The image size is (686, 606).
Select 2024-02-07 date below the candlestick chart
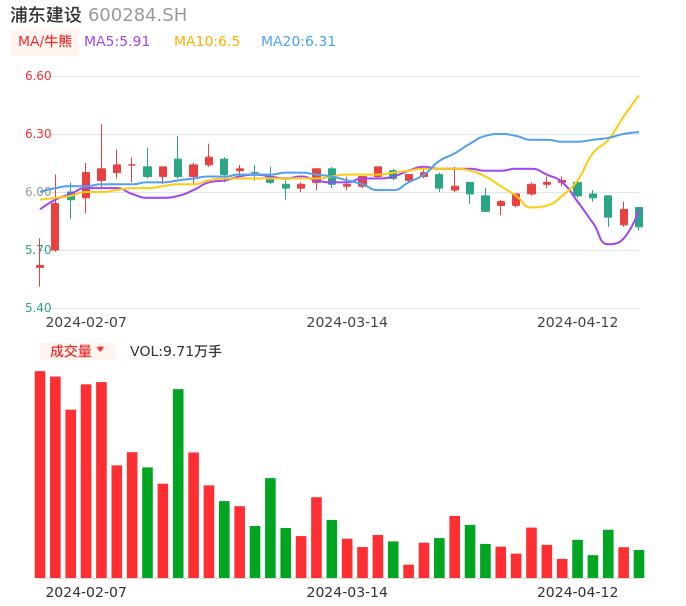tap(86, 322)
